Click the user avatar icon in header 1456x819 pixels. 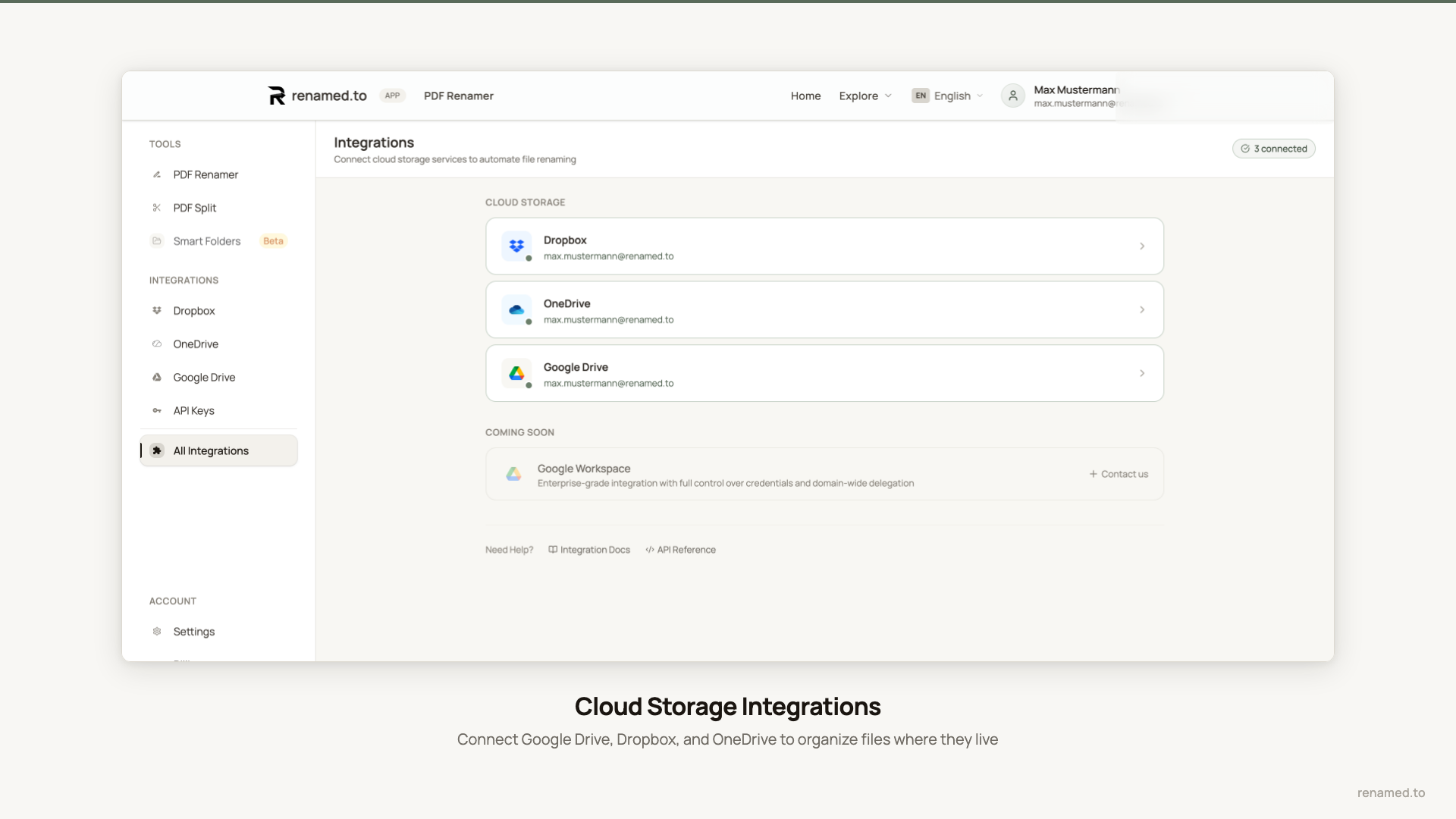pyautogui.click(x=1012, y=96)
